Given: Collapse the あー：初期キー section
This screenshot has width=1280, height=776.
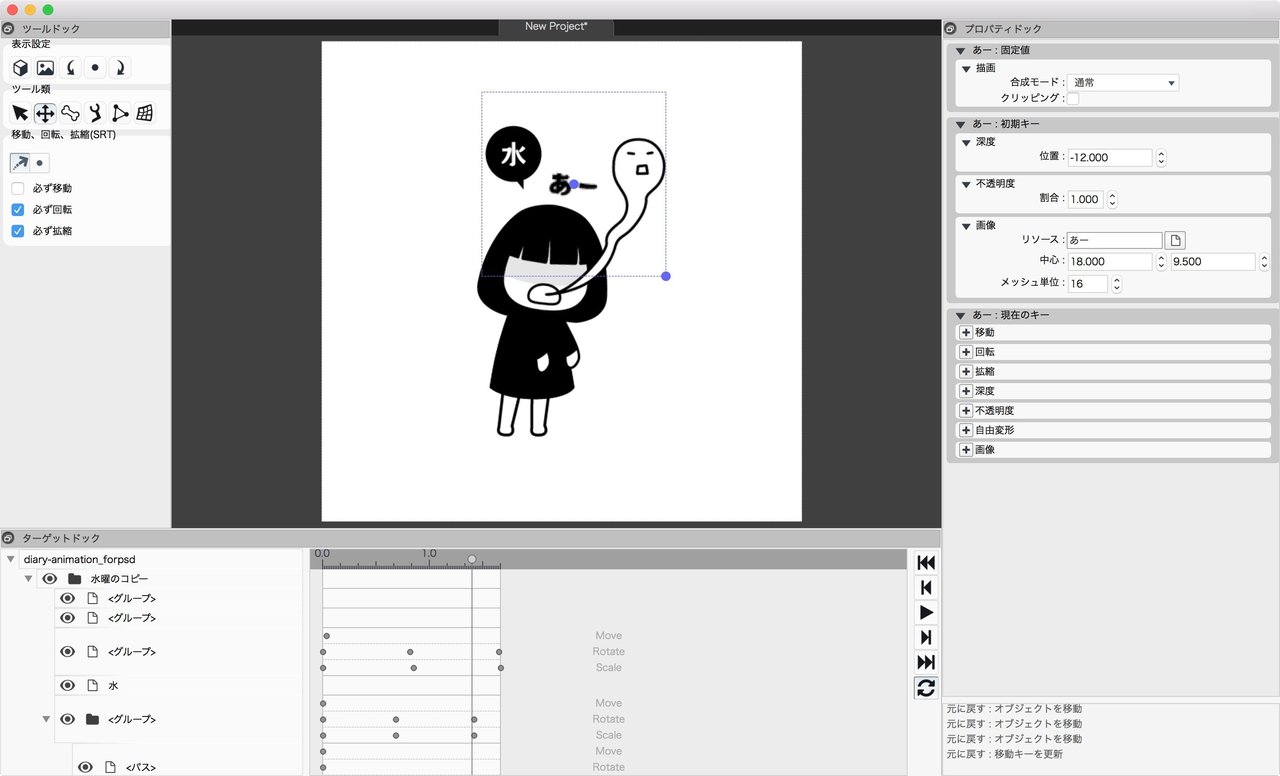Looking at the screenshot, I should 960,124.
